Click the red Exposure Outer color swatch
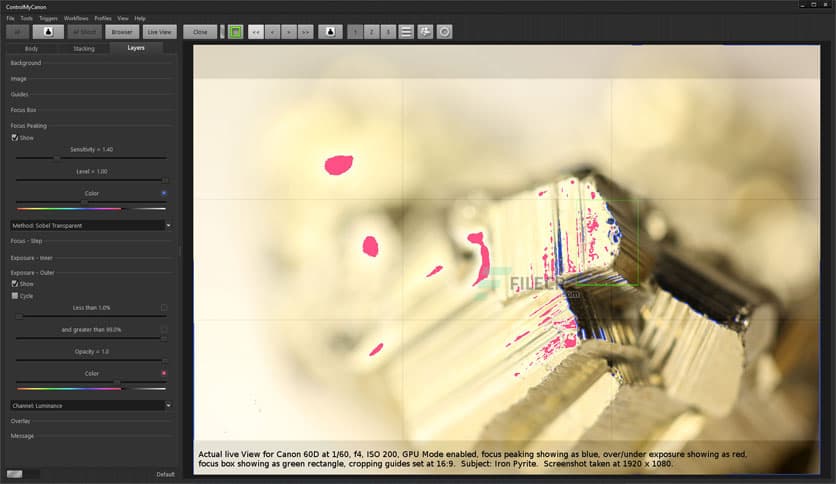Screen dimensions: 836x484 tap(164, 373)
